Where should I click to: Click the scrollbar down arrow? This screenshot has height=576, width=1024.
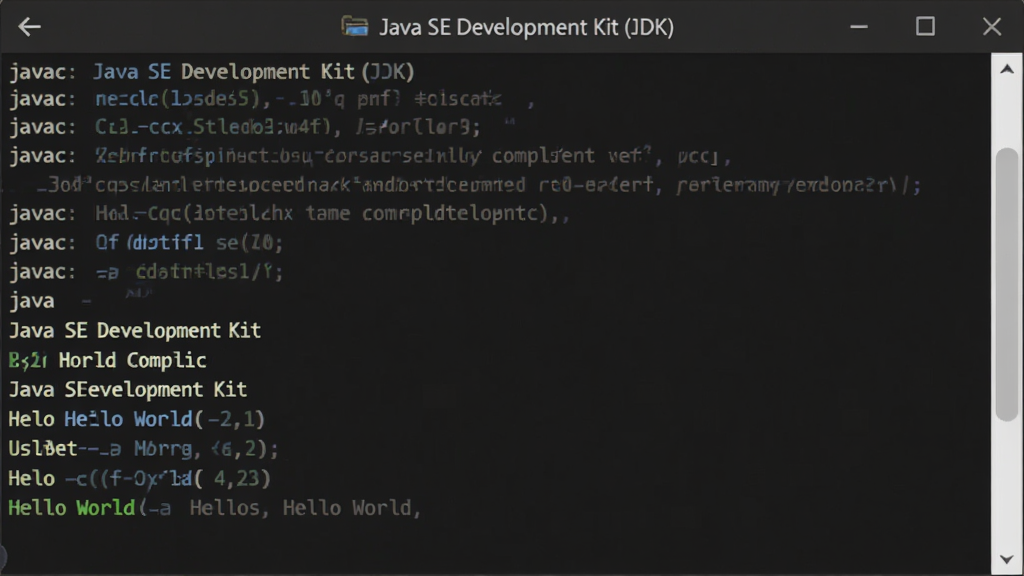tap(1007, 560)
